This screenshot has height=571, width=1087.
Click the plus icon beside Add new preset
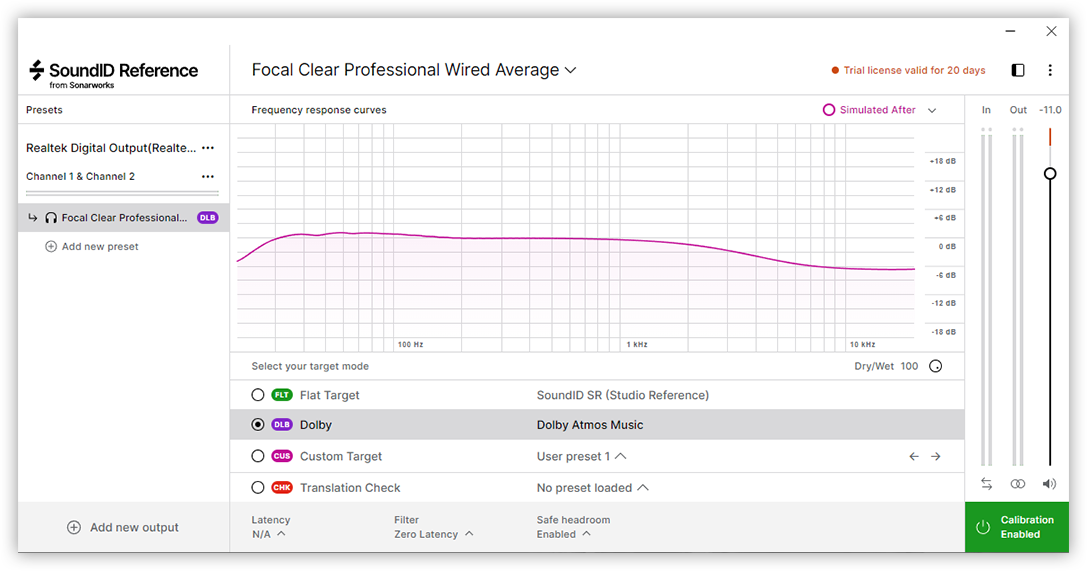click(51, 247)
